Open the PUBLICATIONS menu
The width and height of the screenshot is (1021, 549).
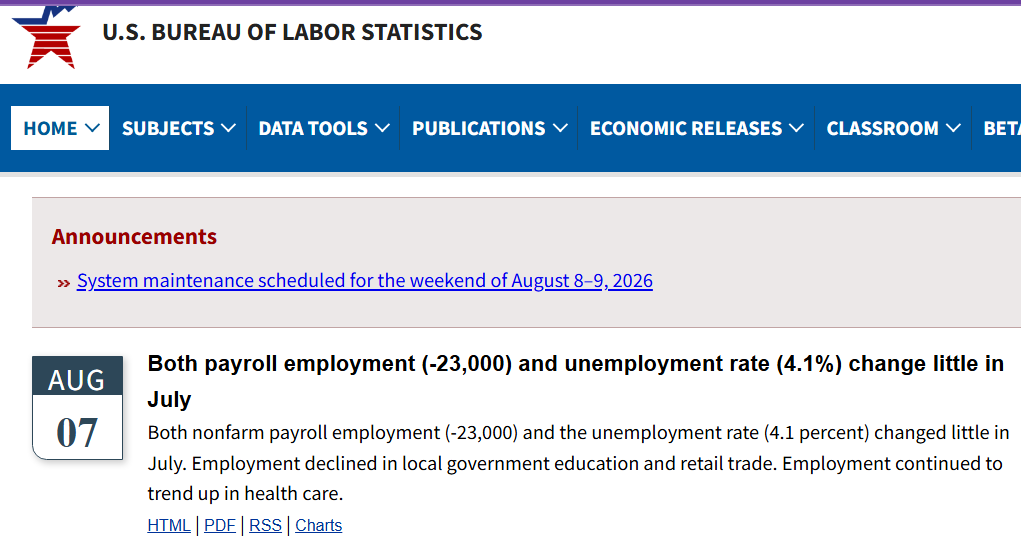pyautogui.click(x=489, y=128)
